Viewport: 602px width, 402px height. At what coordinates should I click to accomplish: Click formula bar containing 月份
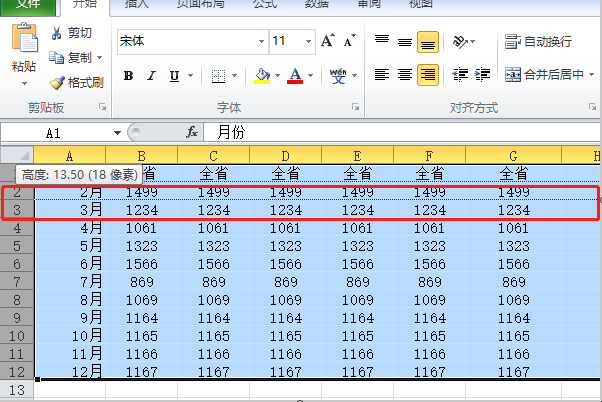click(x=401, y=132)
